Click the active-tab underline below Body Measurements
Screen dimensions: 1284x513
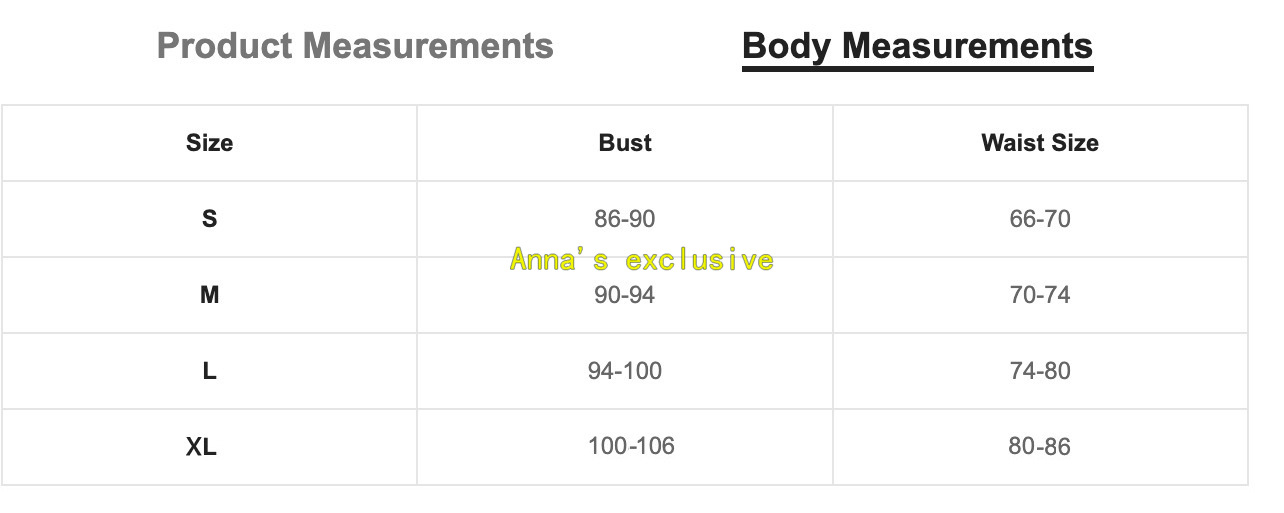[917, 68]
